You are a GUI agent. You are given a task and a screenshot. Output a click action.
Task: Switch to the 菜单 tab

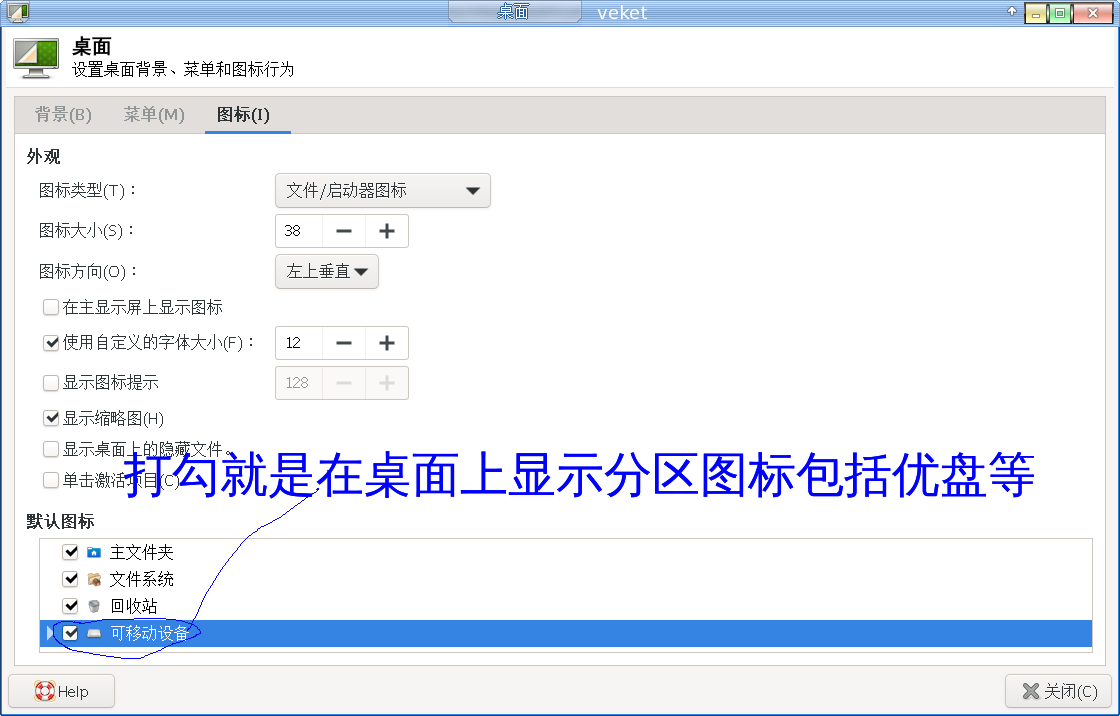click(x=154, y=115)
